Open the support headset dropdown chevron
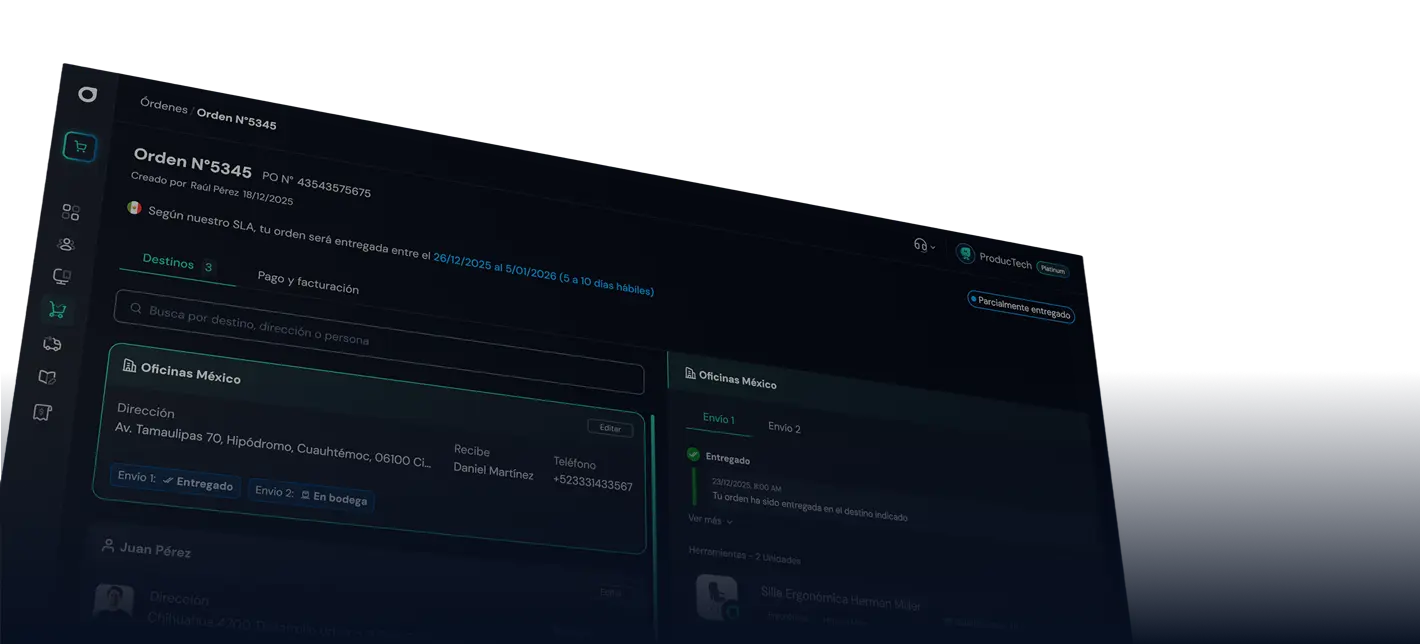Screen dimensions: 1420x644 (933, 247)
